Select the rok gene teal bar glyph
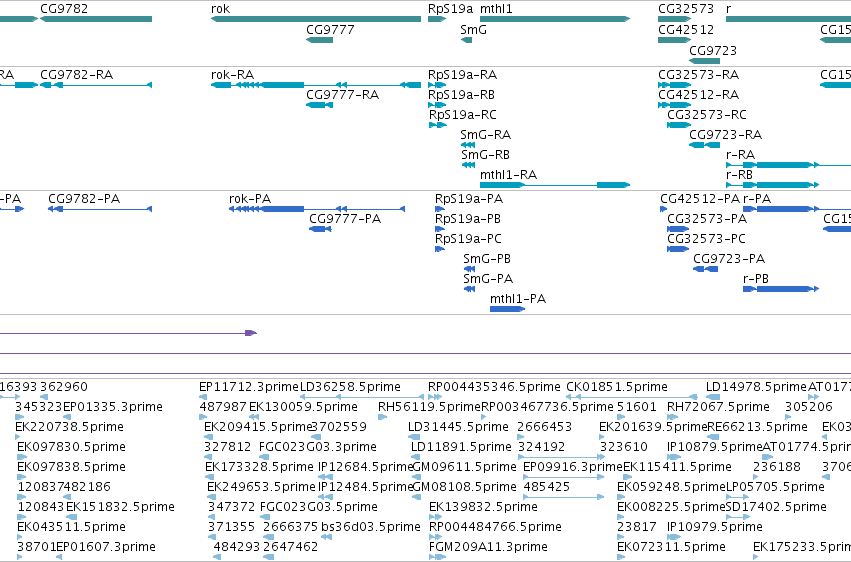Screen dimensions: 851x562 [316, 19]
